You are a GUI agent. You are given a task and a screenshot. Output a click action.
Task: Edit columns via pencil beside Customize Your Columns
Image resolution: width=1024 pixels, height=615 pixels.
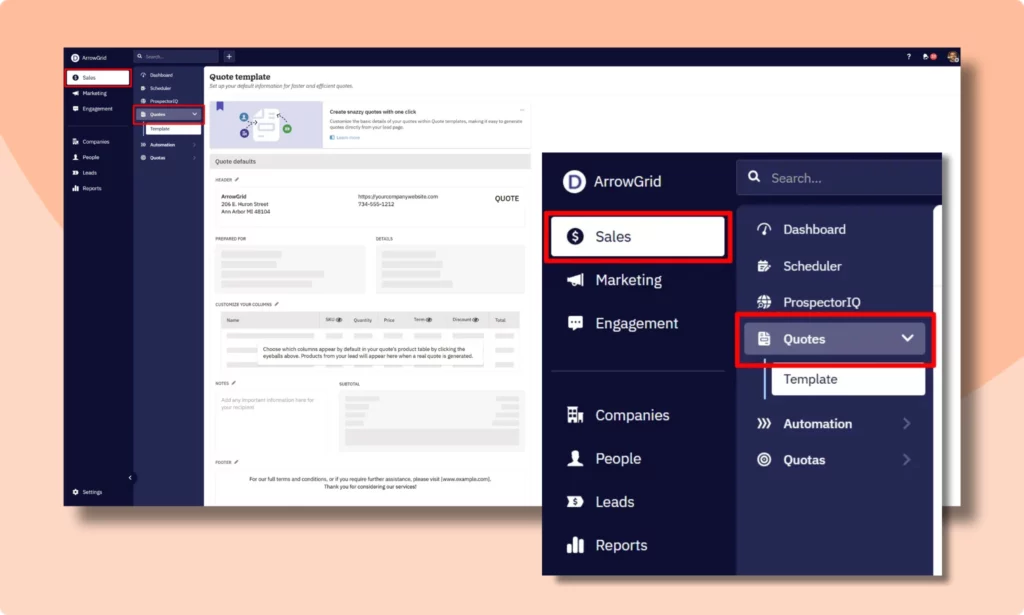pyautogui.click(x=277, y=304)
